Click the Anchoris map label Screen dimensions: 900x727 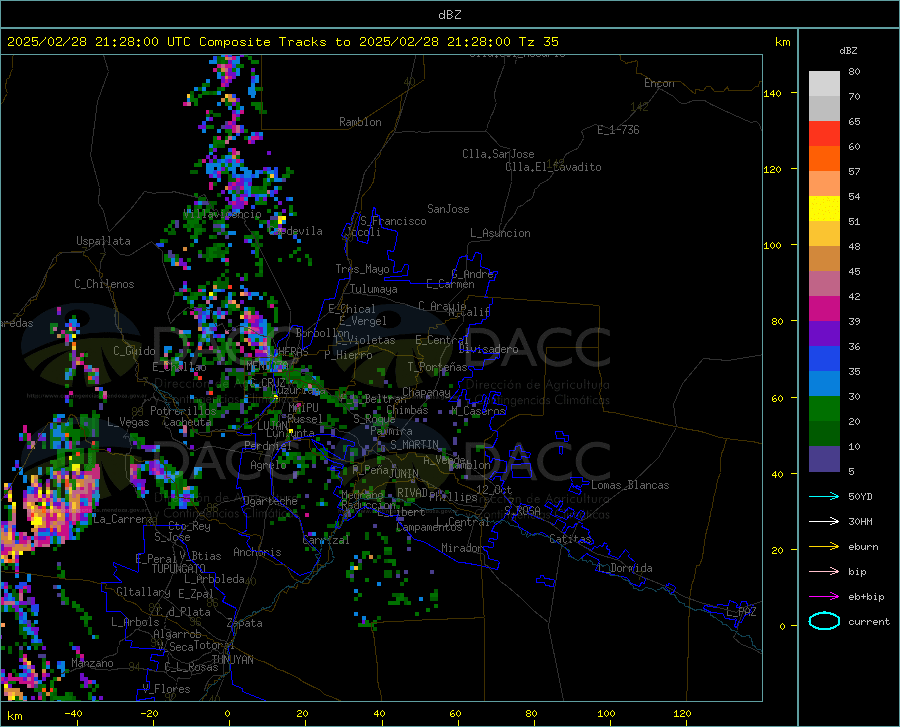pyautogui.click(x=257, y=552)
